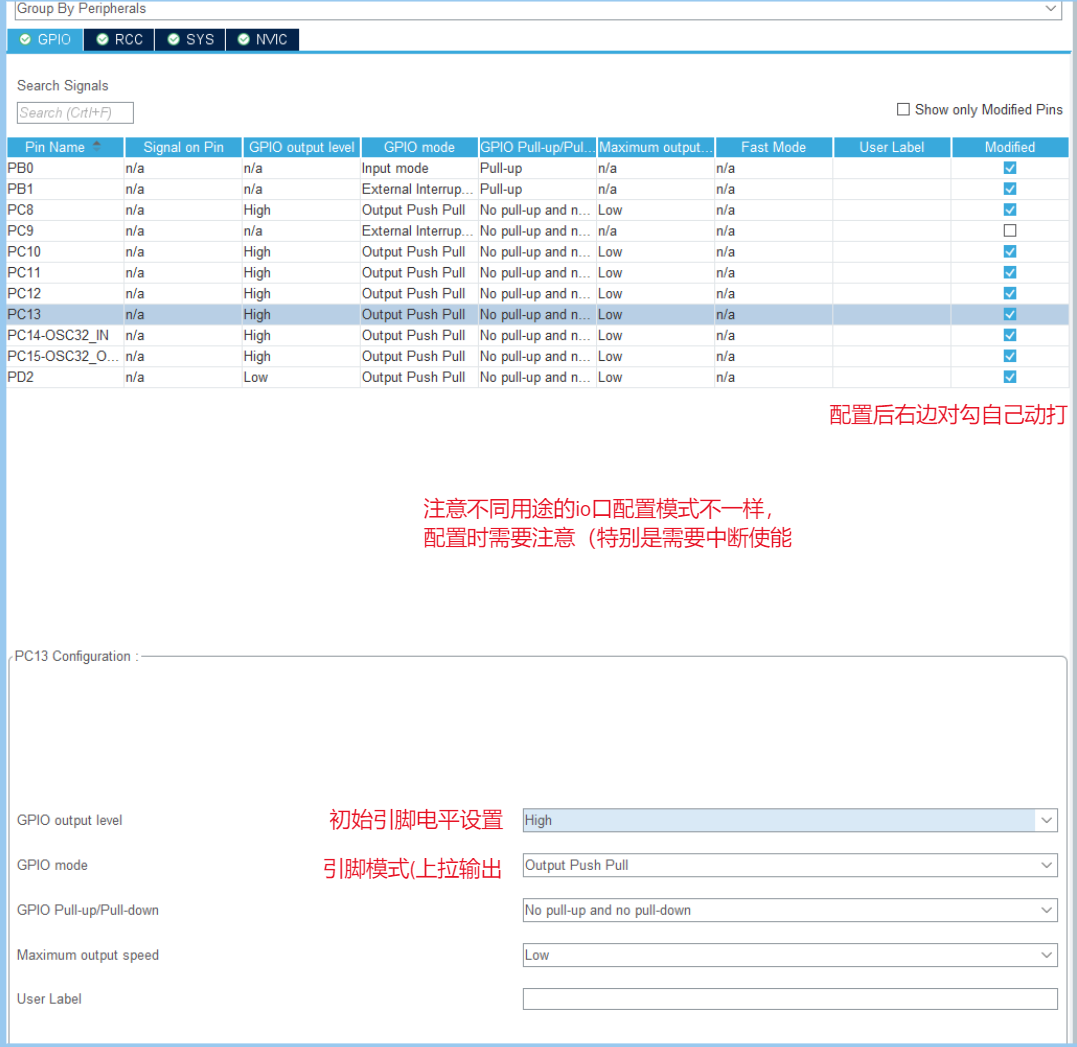Click the GPIO Pull-up/Pull-down column header
This screenshot has height=1047, width=1077.
[538, 147]
